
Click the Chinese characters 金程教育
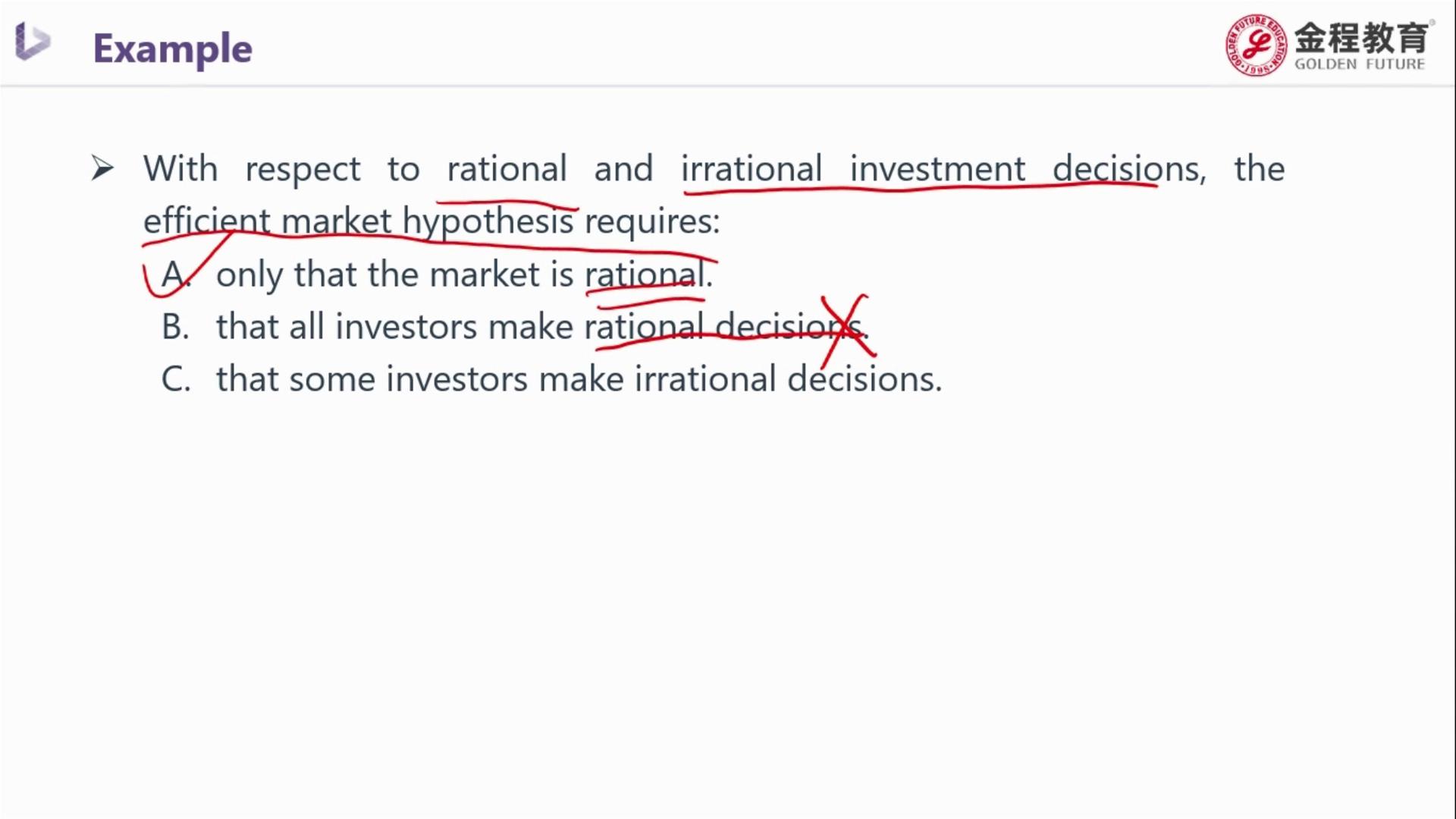point(1361,37)
